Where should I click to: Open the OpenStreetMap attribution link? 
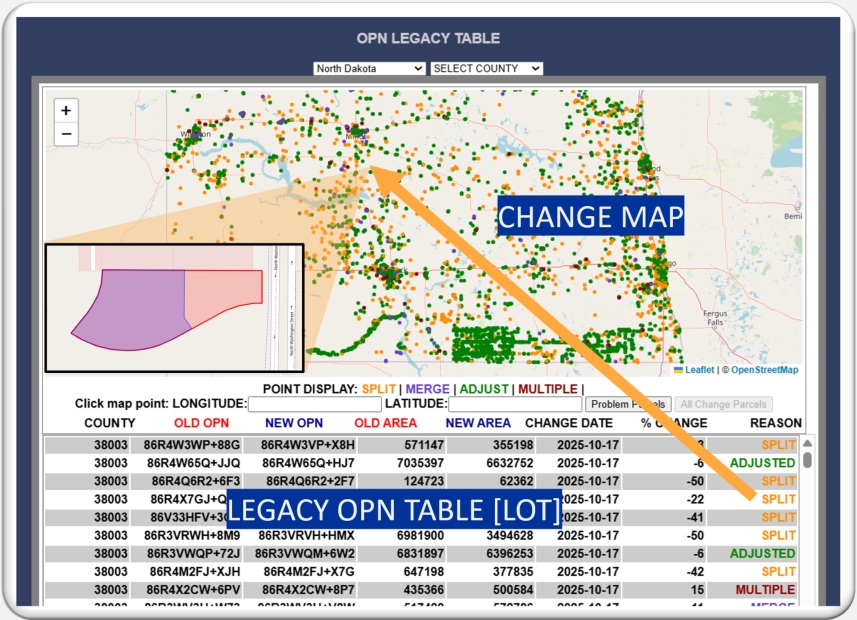coord(764,370)
